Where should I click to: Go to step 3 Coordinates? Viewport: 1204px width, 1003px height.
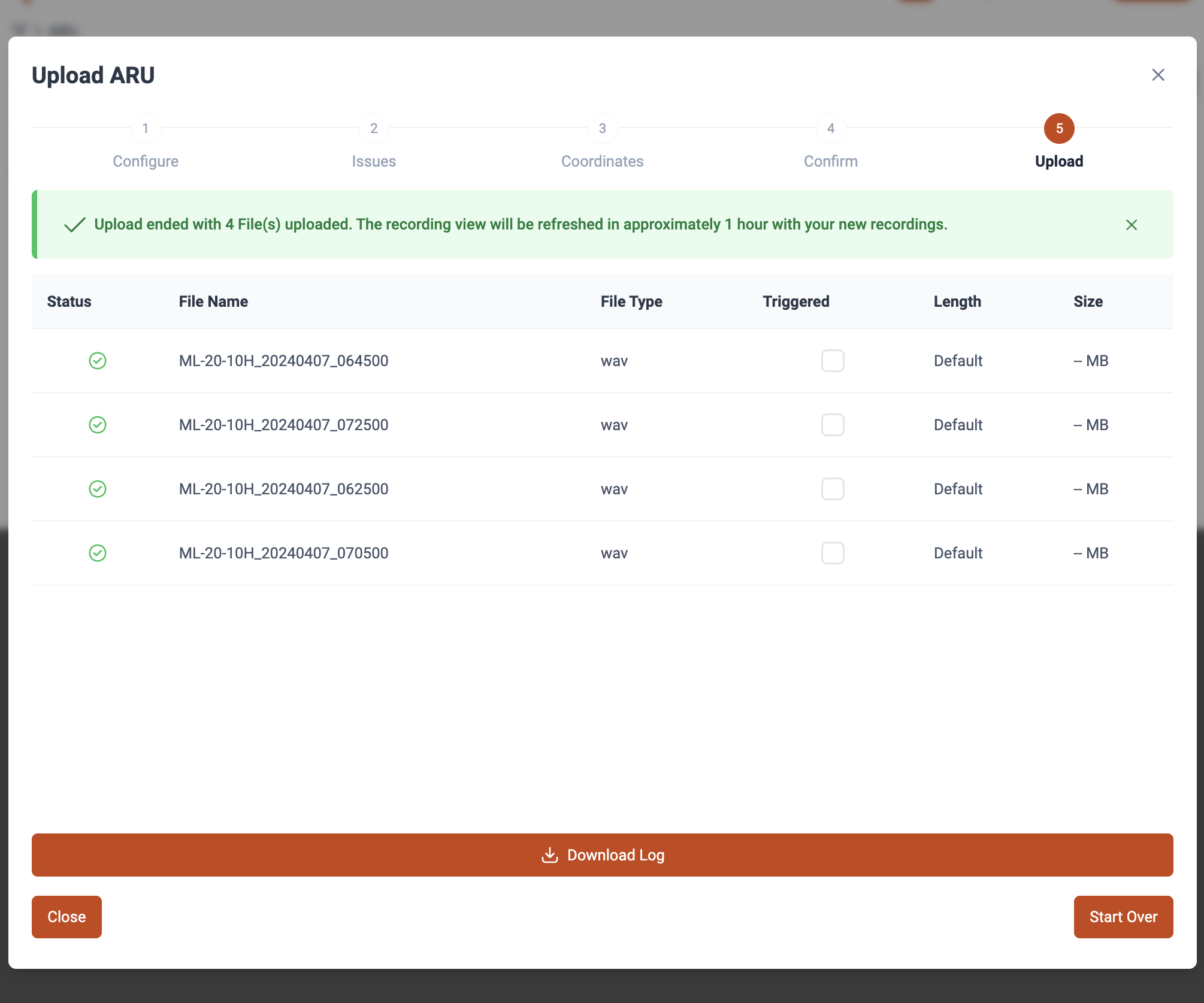(603, 128)
